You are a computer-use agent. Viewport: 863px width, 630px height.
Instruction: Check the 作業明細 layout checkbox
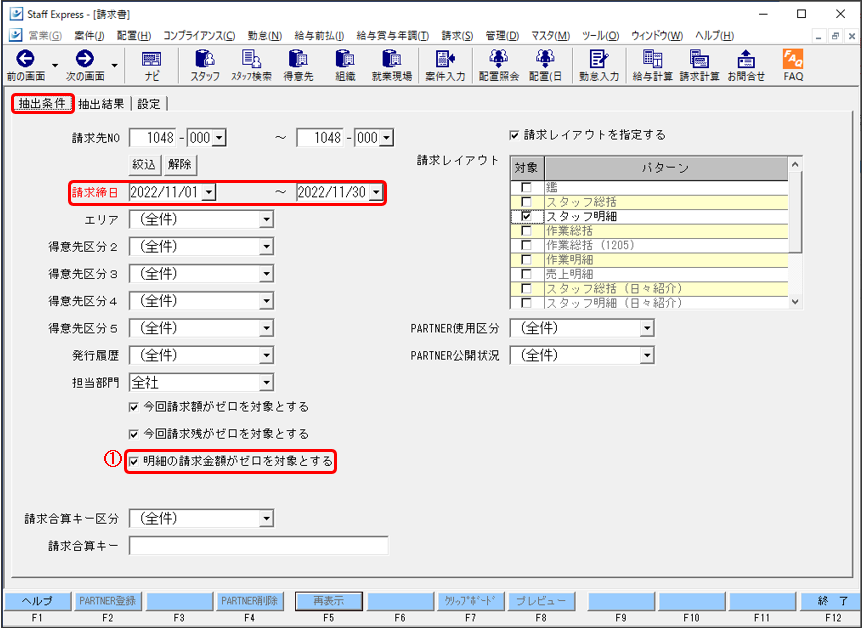[526, 259]
